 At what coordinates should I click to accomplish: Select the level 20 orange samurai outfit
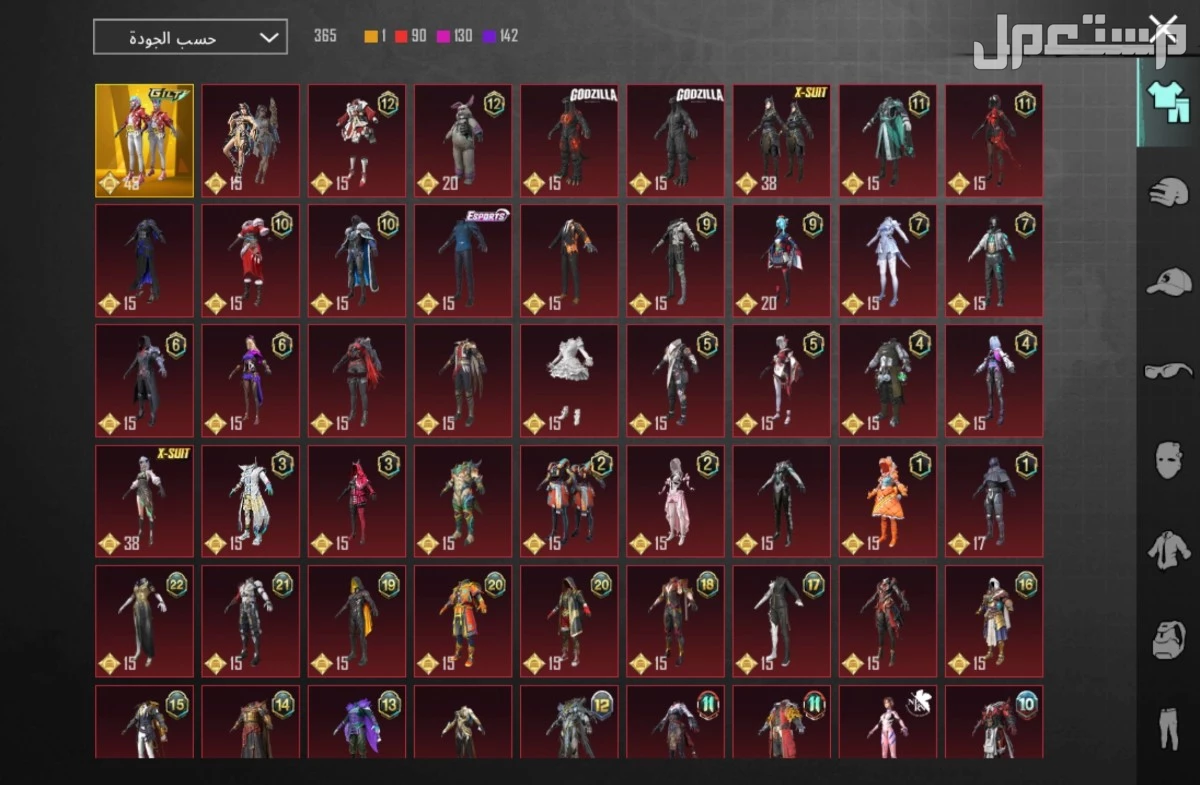[x=463, y=621]
